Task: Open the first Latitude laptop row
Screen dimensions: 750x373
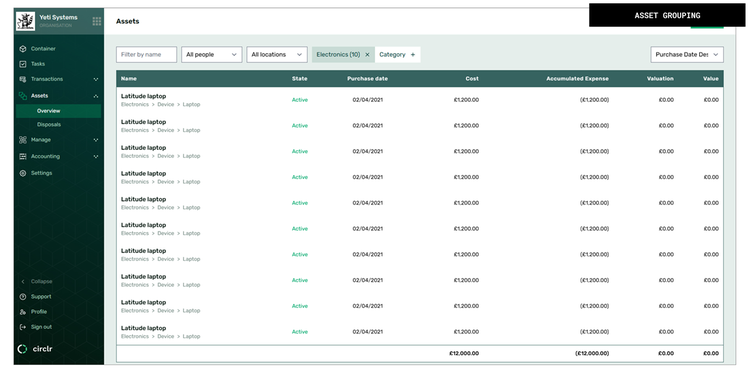Action: click(x=419, y=100)
